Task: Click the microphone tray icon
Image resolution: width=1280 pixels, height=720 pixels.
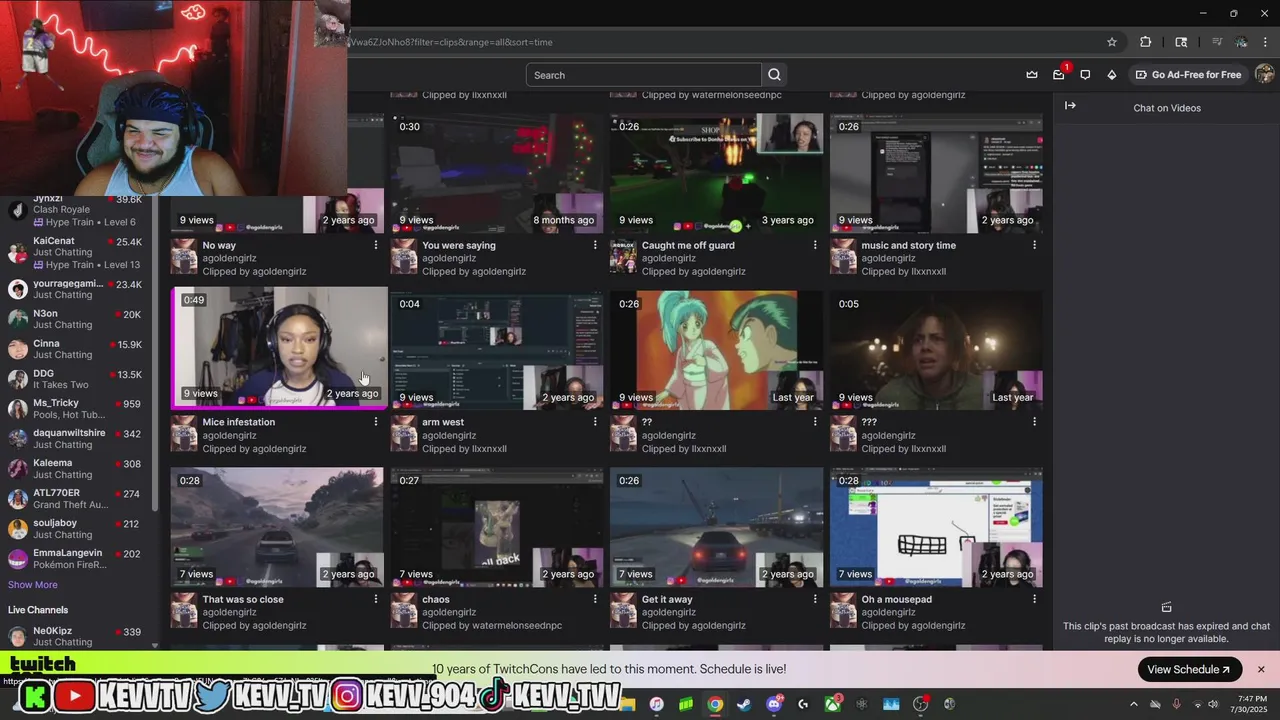Action: [x=1176, y=704]
